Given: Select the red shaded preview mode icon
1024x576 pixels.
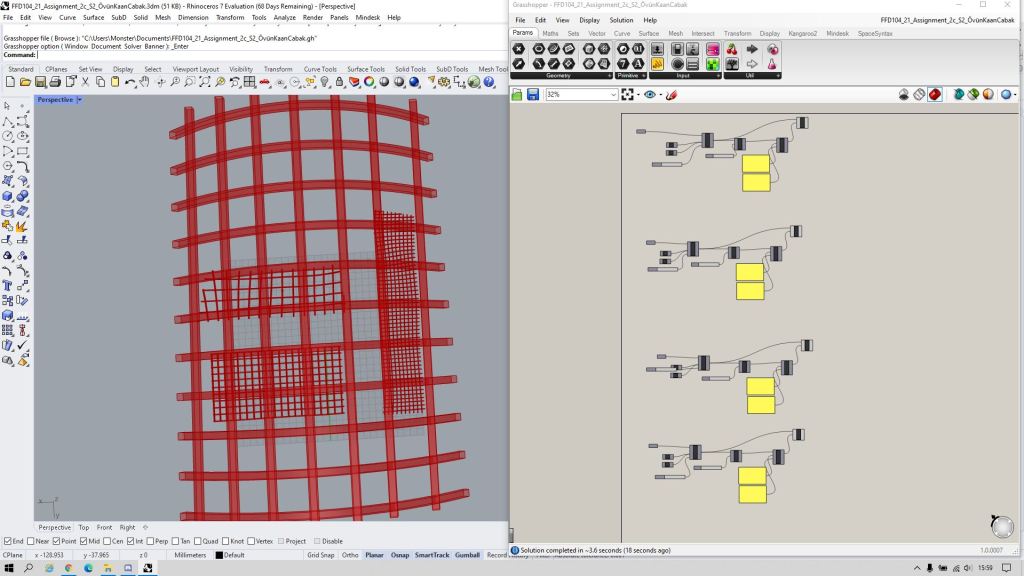Looking at the screenshot, I should (x=935, y=94).
